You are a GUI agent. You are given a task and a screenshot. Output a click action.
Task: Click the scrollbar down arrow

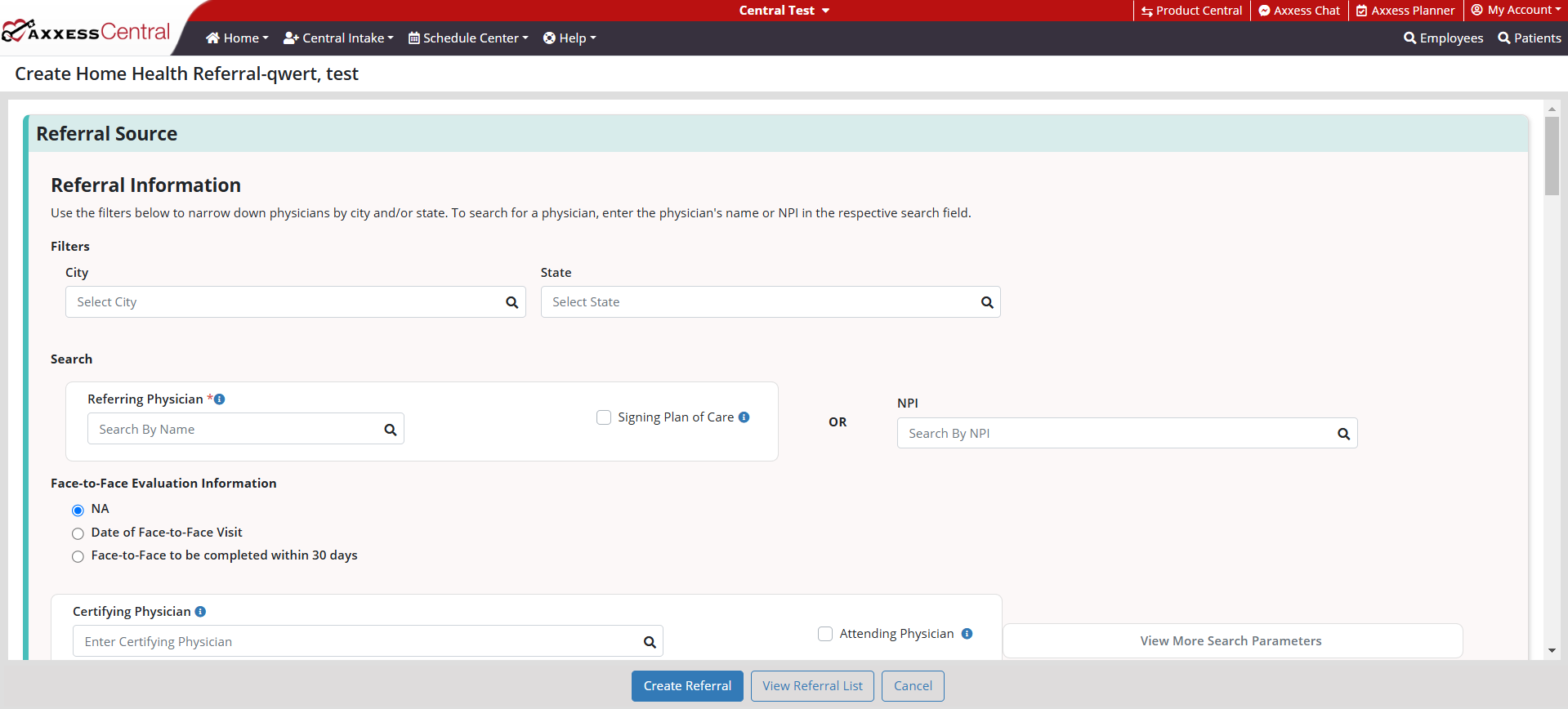(x=1552, y=651)
